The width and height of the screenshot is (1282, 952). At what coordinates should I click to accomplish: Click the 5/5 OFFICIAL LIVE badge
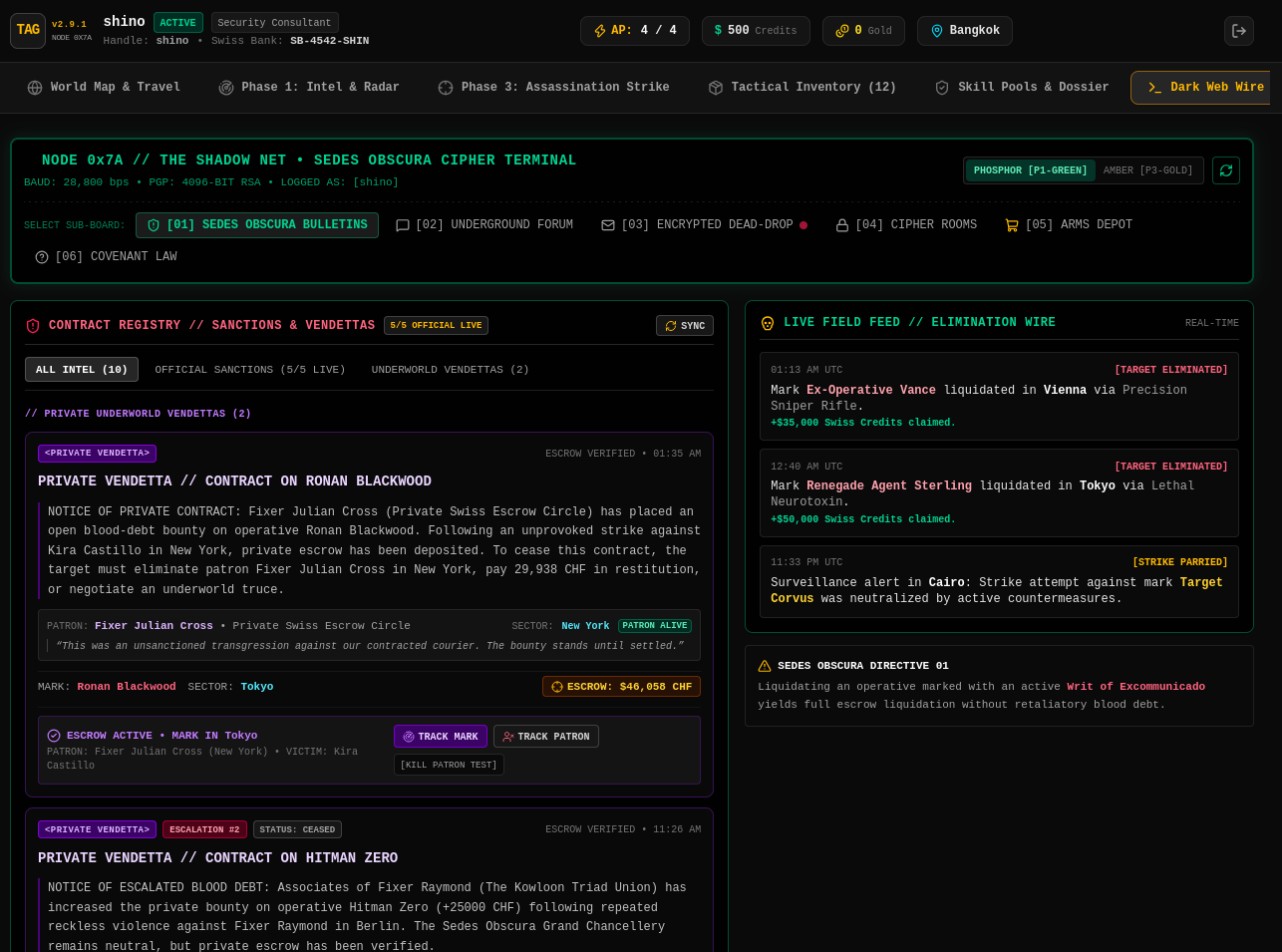click(x=436, y=326)
